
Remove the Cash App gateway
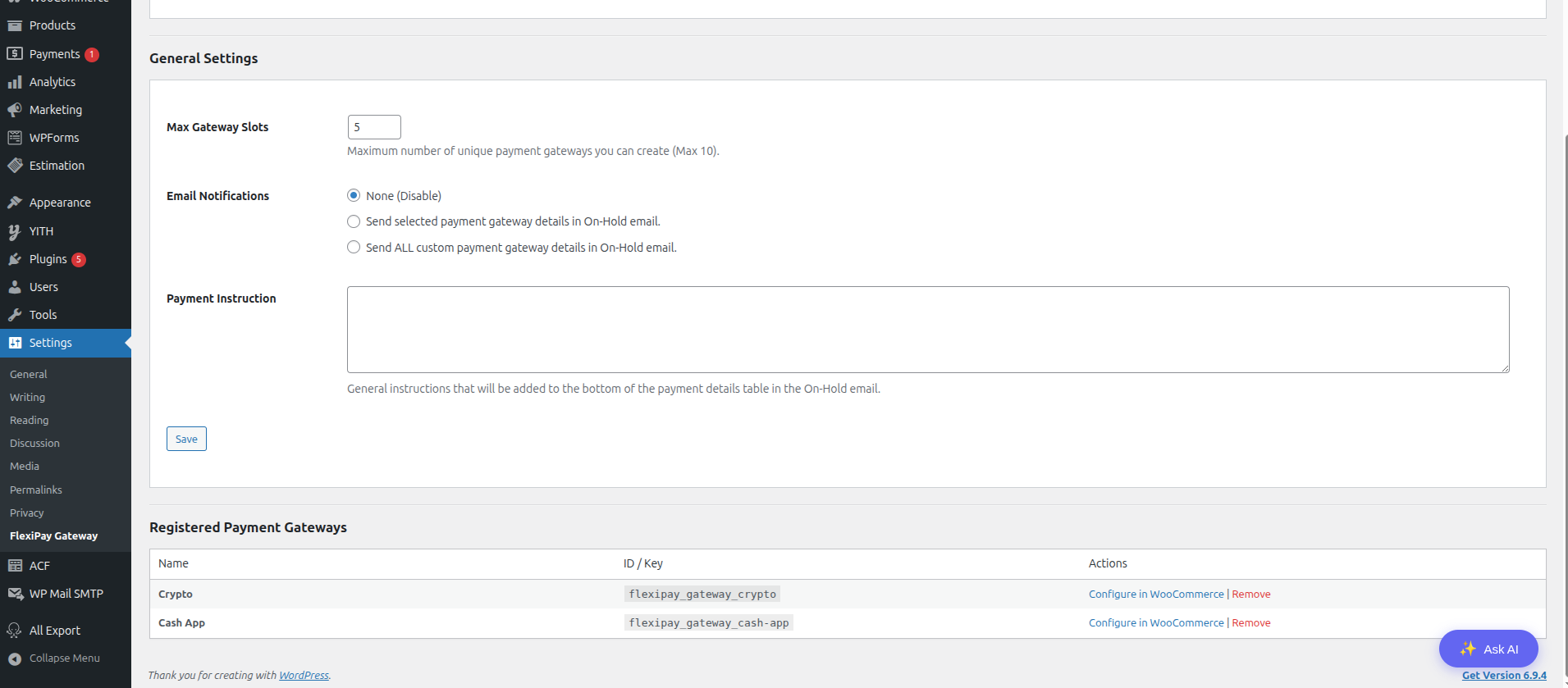tap(1251, 622)
